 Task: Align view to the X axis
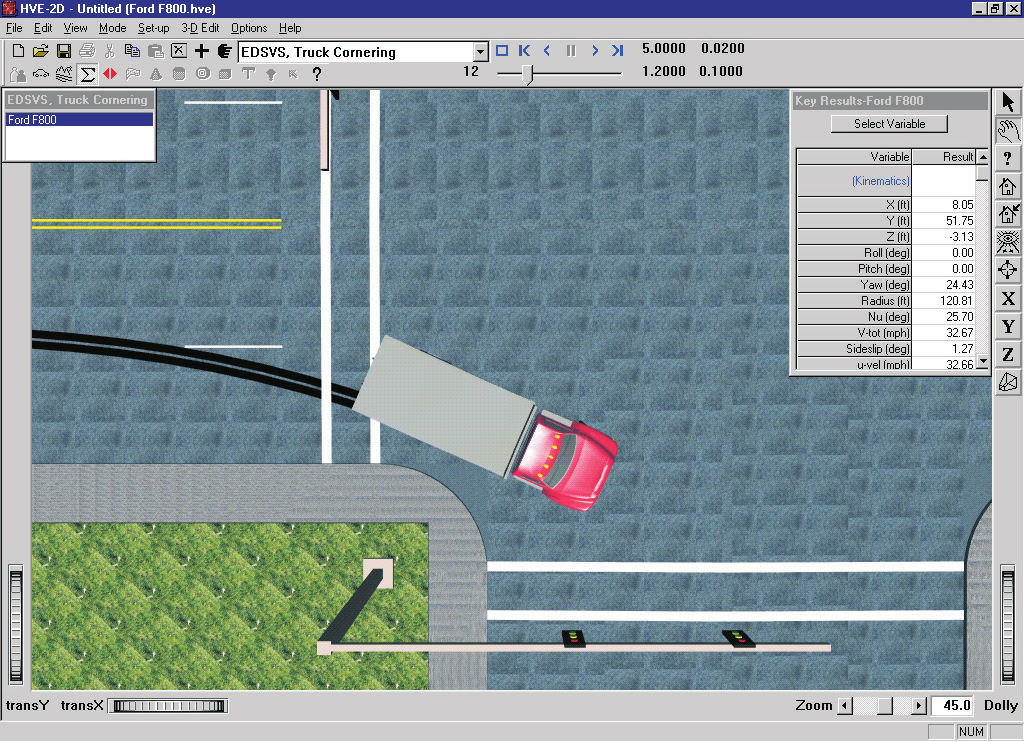pos(1008,298)
